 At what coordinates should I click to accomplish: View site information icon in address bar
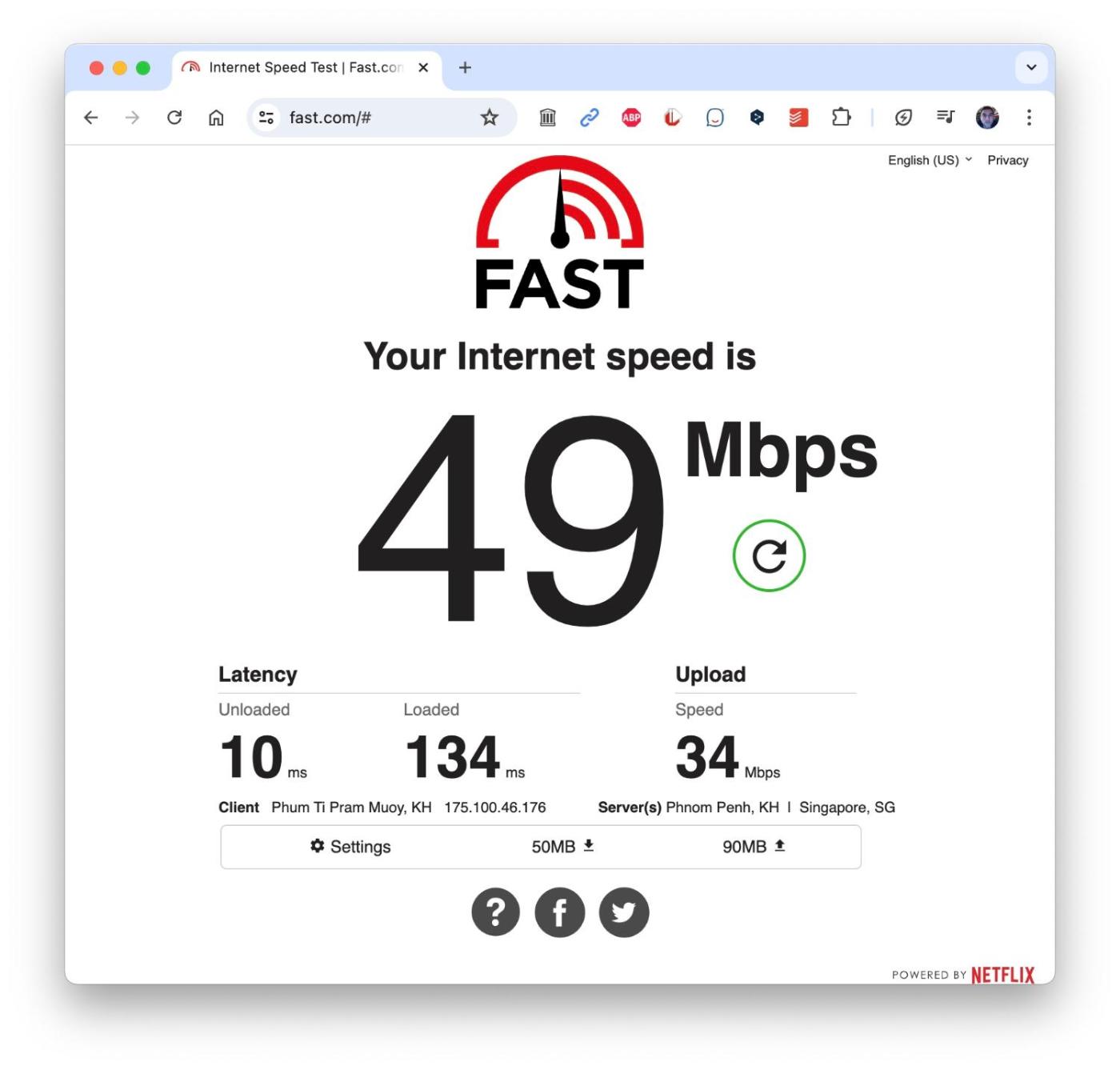(x=266, y=118)
